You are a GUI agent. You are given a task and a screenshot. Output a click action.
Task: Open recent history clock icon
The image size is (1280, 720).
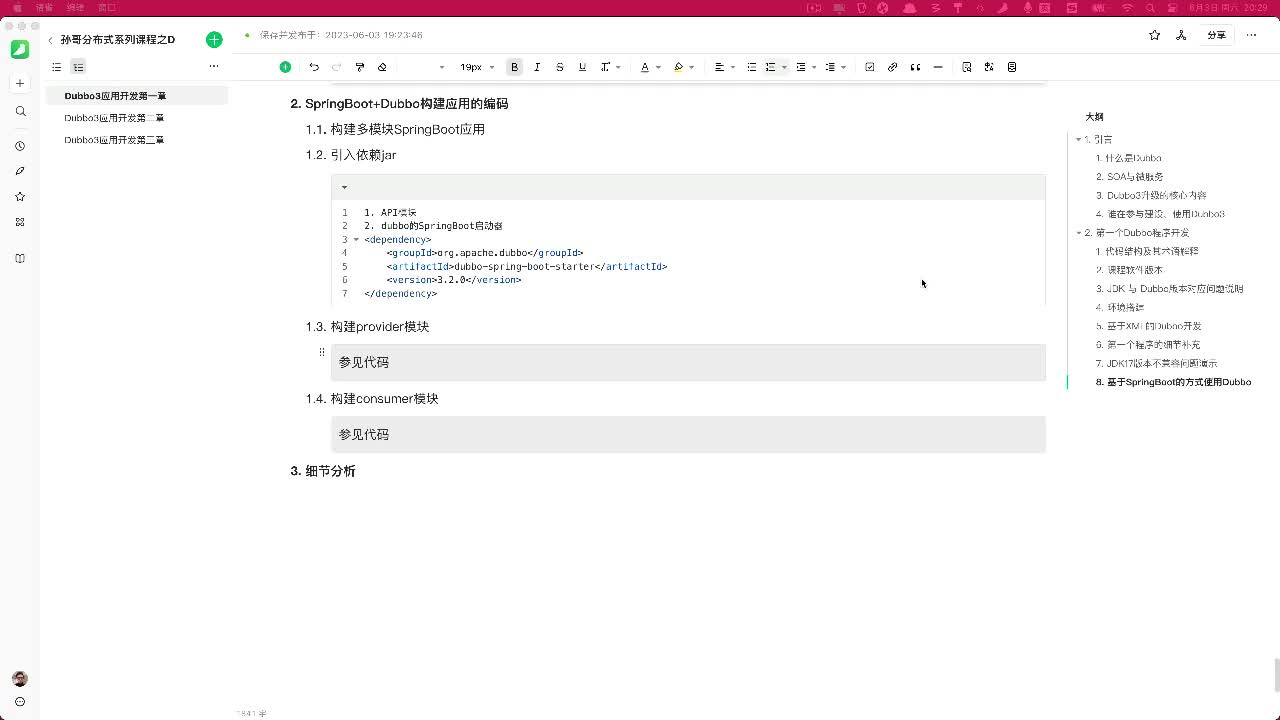(20, 146)
